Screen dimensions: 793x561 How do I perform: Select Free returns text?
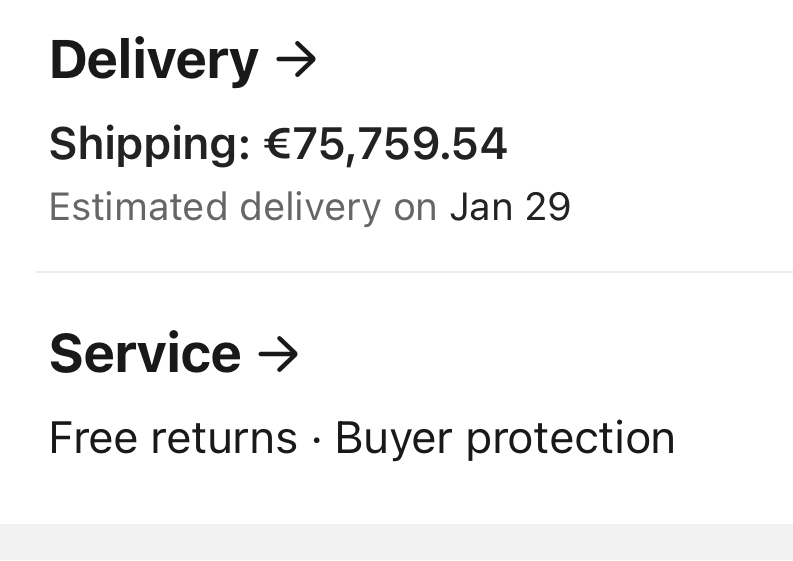[x=173, y=438]
